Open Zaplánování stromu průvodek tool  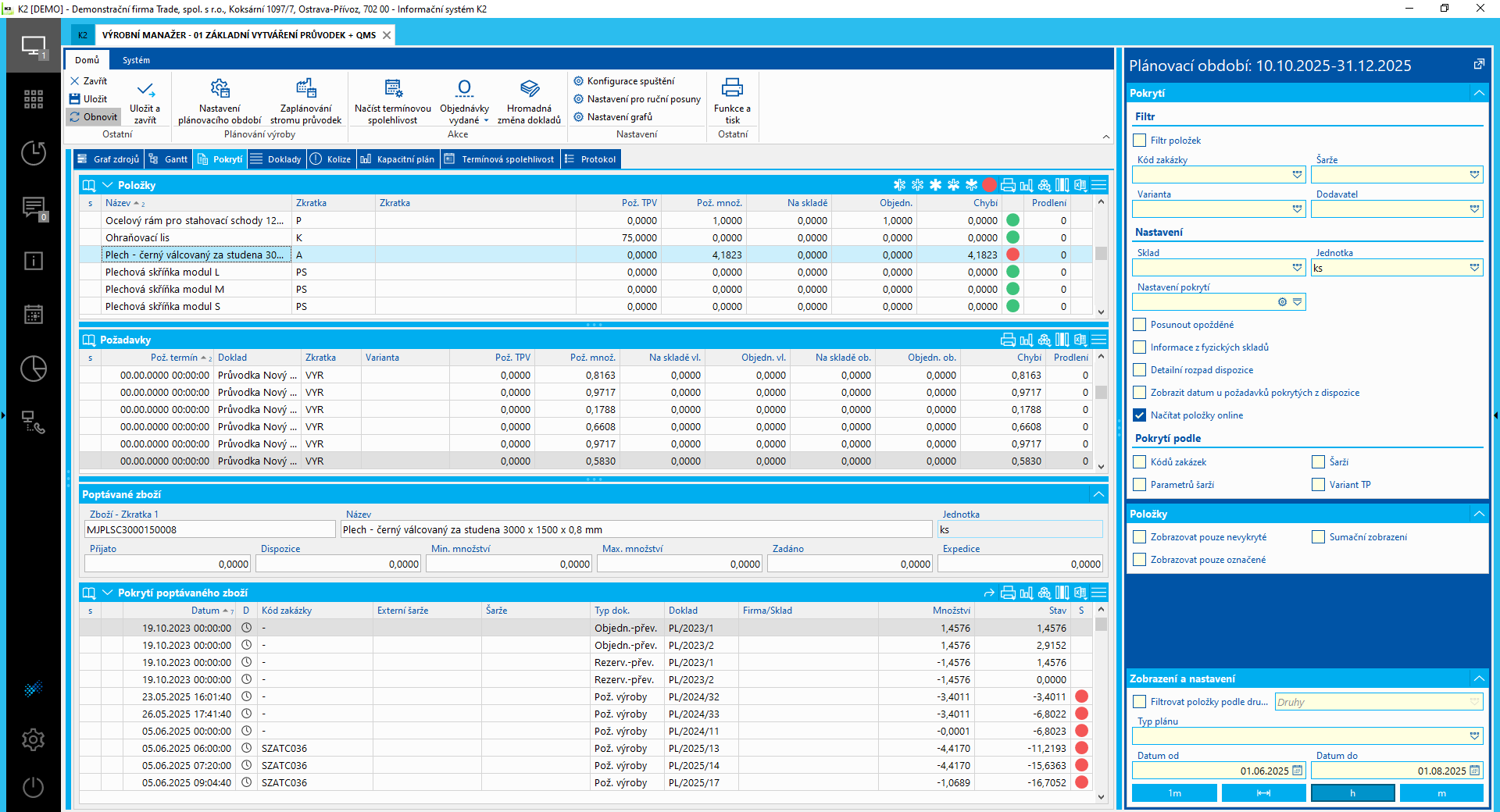(x=305, y=89)
